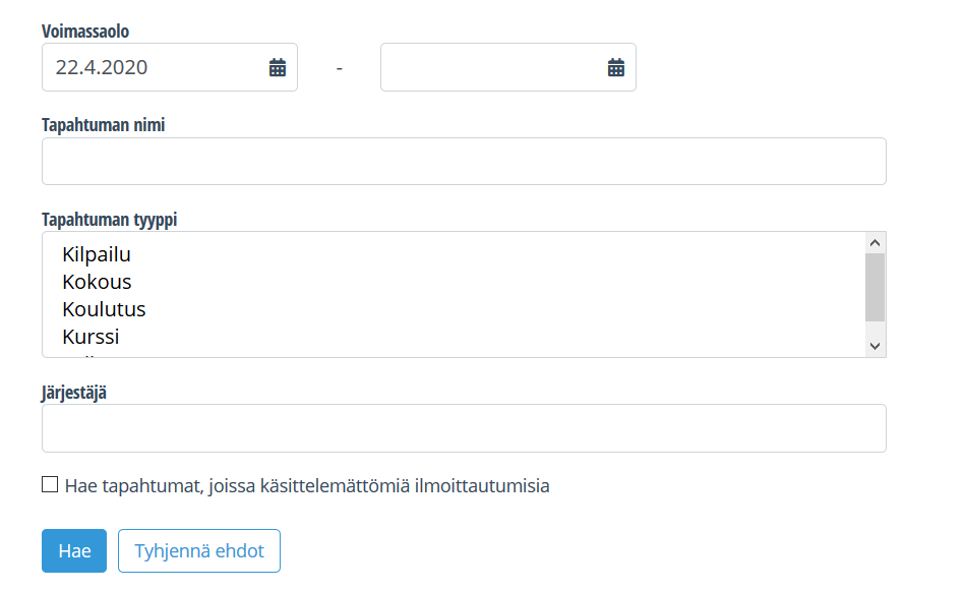Open the start date calendar picker
This screenshot has width=964, height=590.
click(x=277, y=68)
